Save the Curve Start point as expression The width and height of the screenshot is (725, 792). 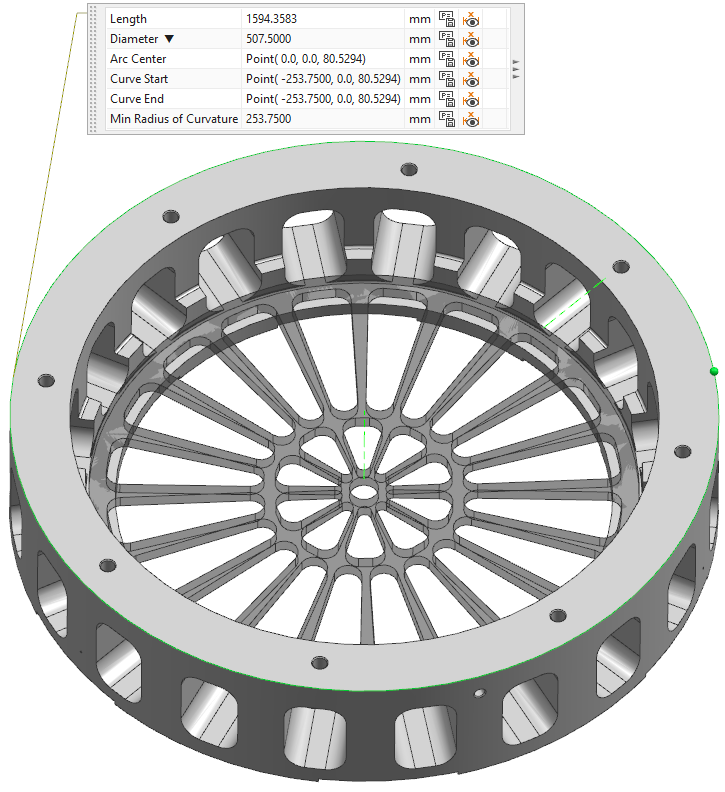click(447, 79)
